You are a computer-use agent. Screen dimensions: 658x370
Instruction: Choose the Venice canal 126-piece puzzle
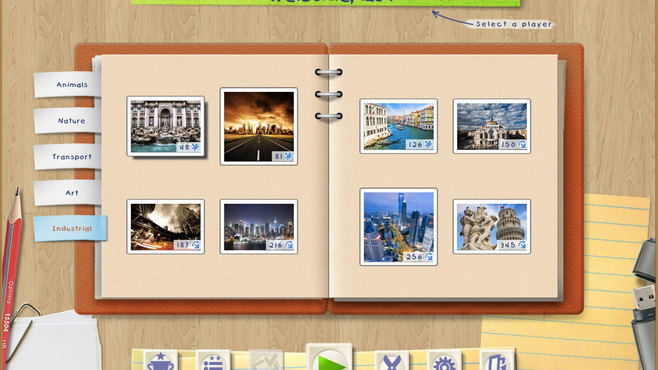399,126
